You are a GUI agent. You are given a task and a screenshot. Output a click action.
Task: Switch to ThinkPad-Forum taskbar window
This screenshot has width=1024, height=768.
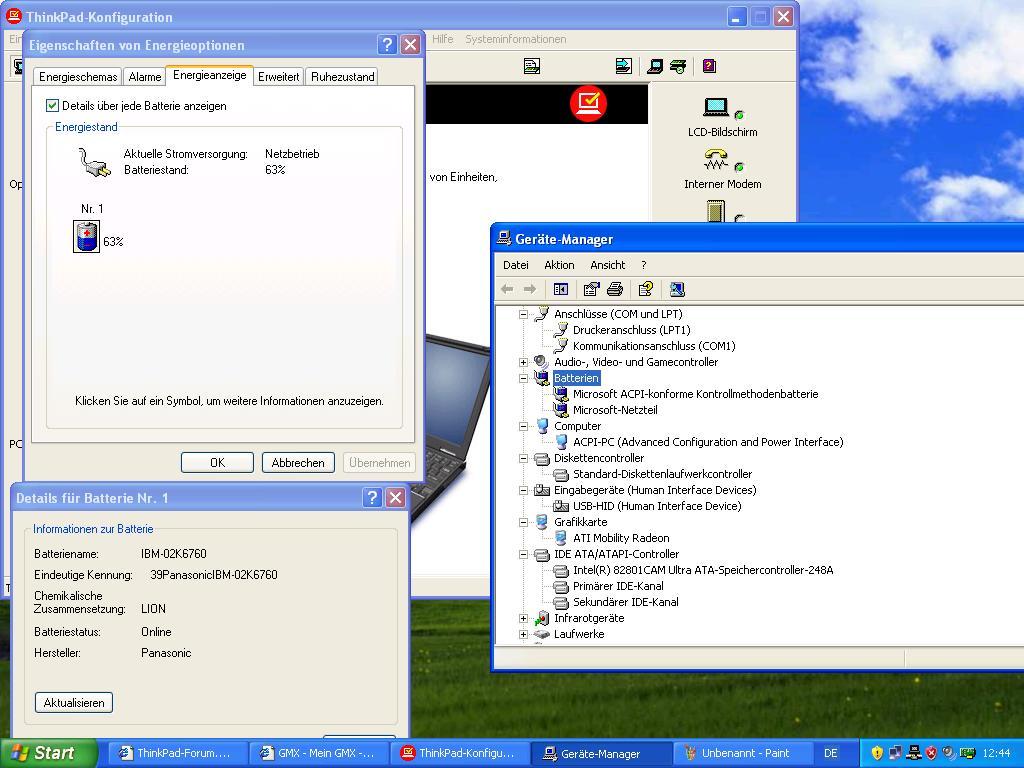click(x=176, y=753)
